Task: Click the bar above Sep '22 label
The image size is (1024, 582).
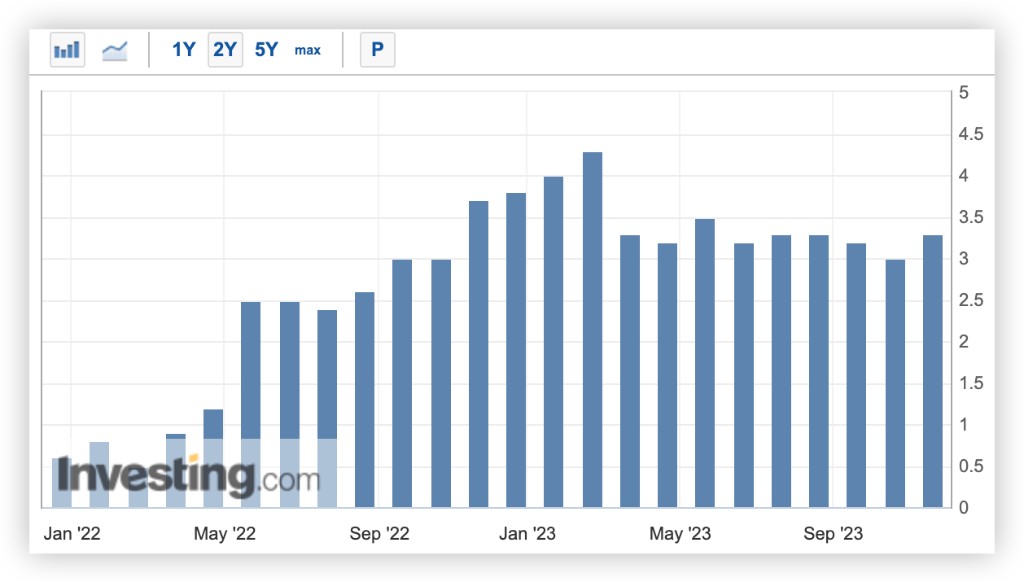Action: click(364, 399)
